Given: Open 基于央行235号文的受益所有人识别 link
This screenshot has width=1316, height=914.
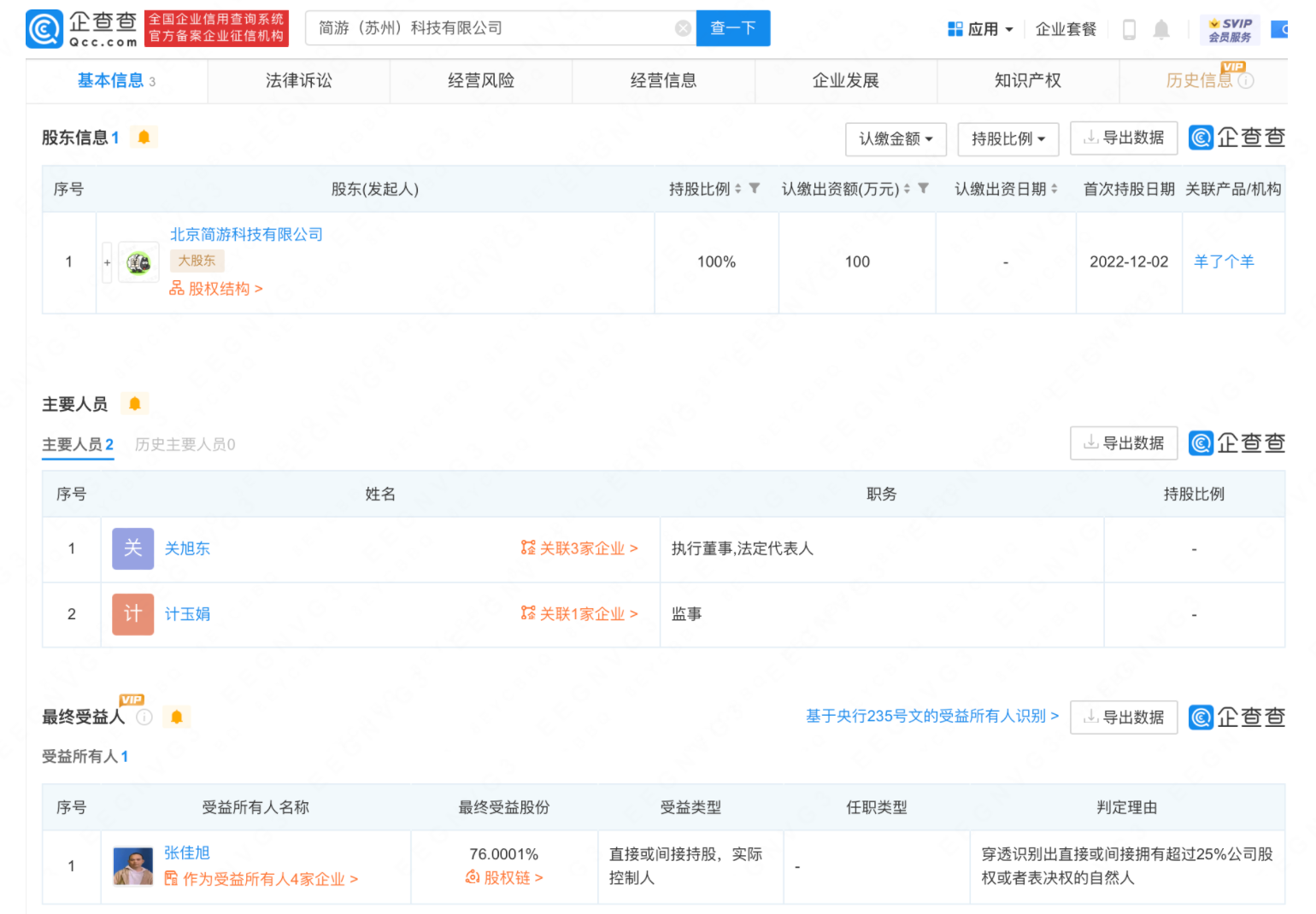Looking at the screenshot, I should 932,717.
